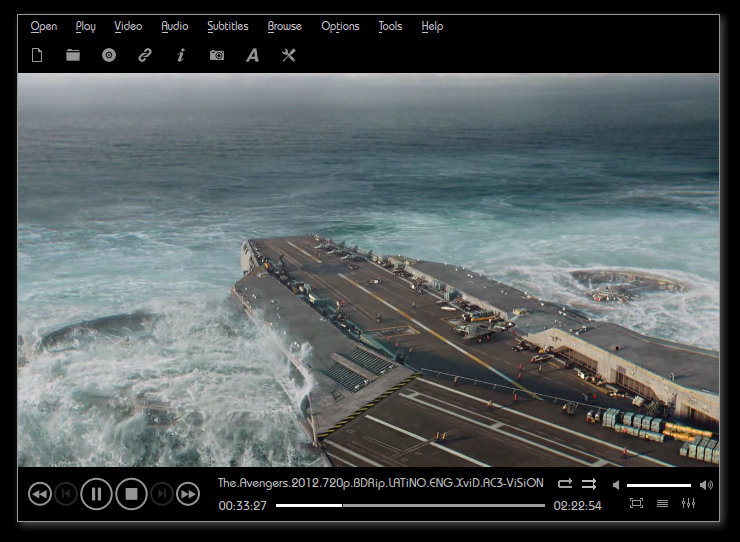Click elapsed time 00:33:27

click(x=243, y=506)
